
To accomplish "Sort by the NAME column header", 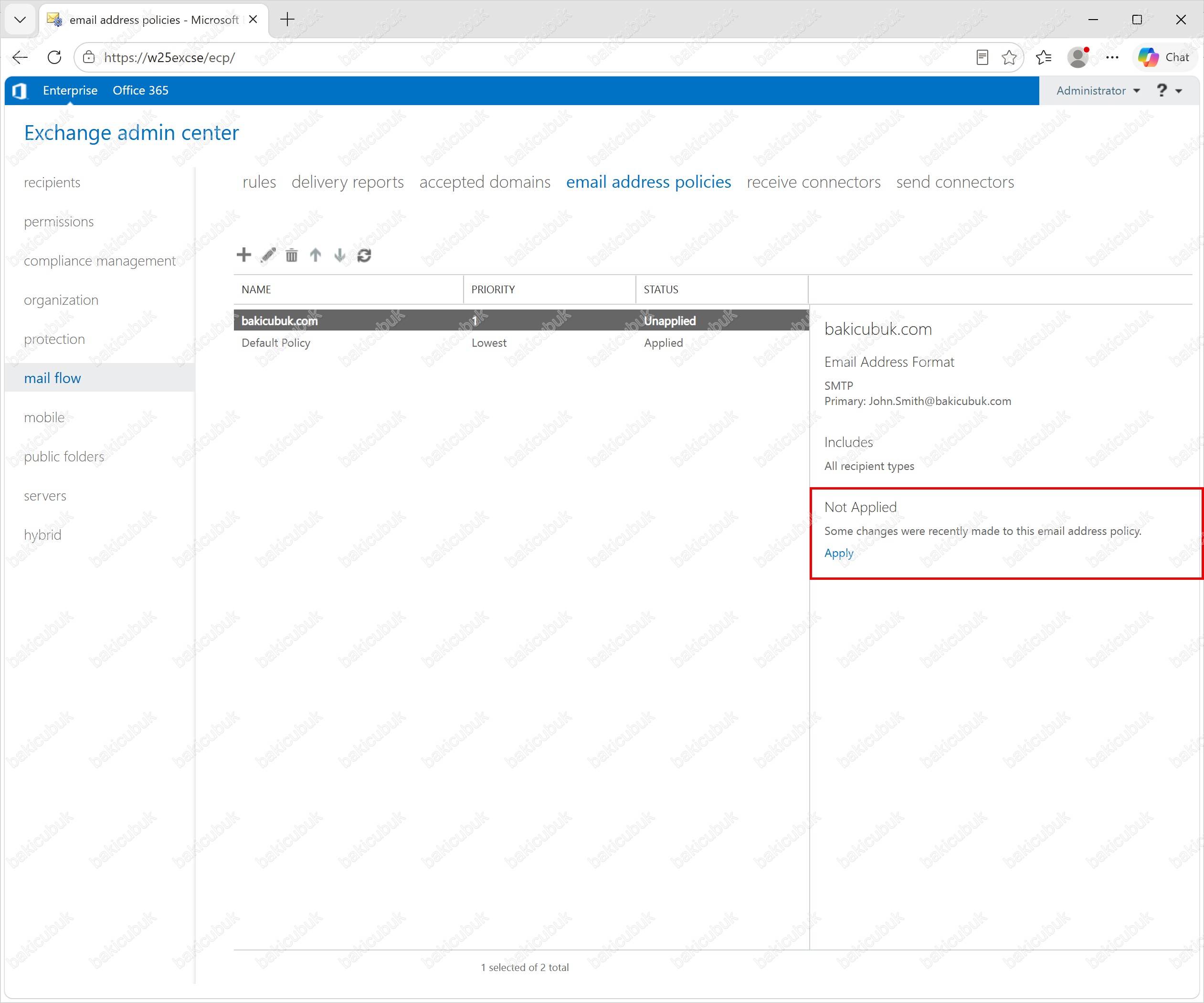I will (x=349, y=289).
